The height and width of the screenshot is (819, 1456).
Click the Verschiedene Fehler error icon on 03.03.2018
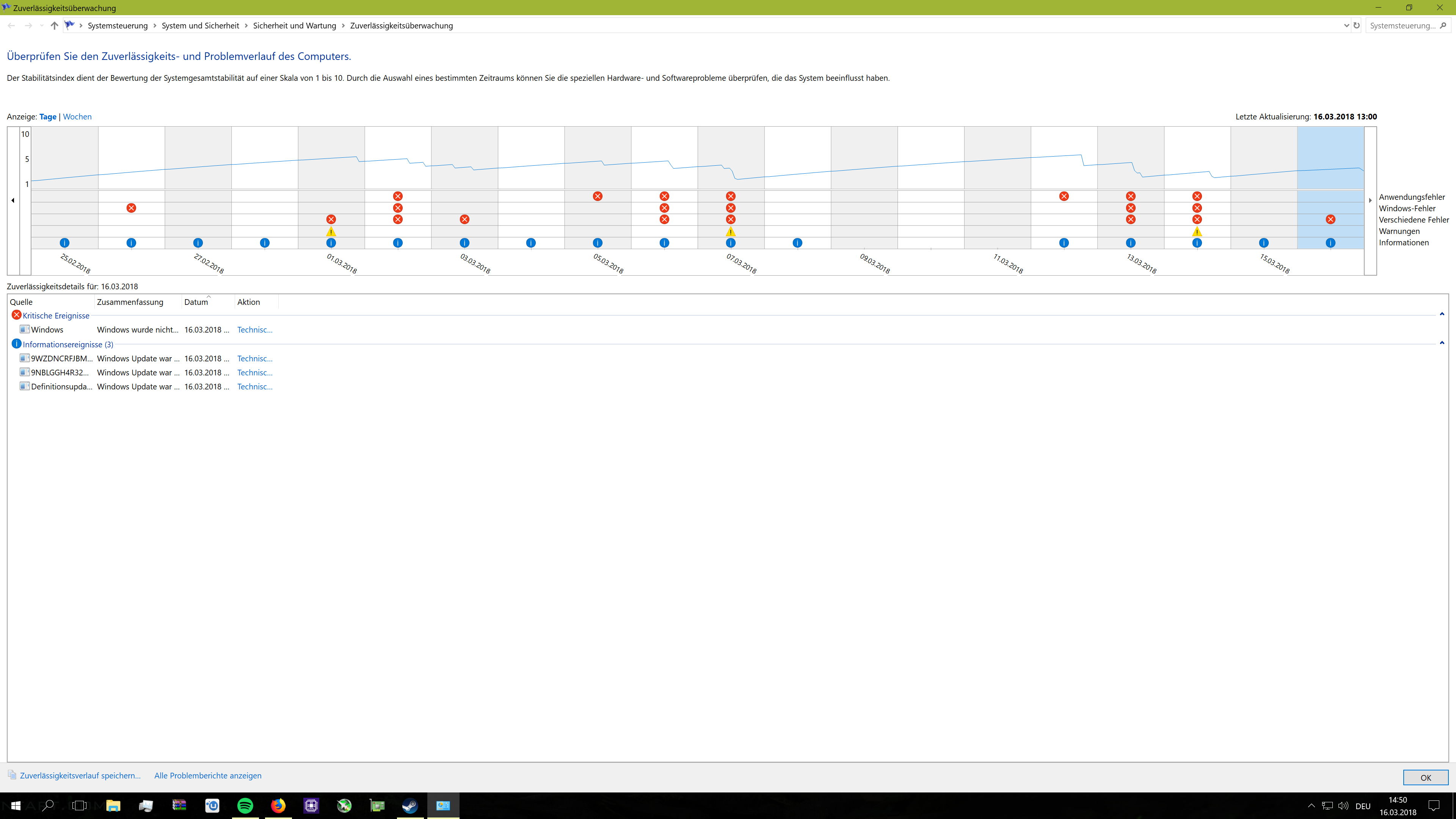pyautogui.click(x=464, y=219)
